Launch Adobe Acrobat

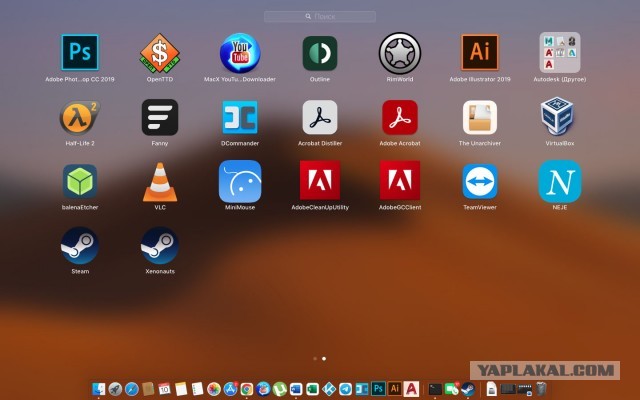(x=400, y=117)
